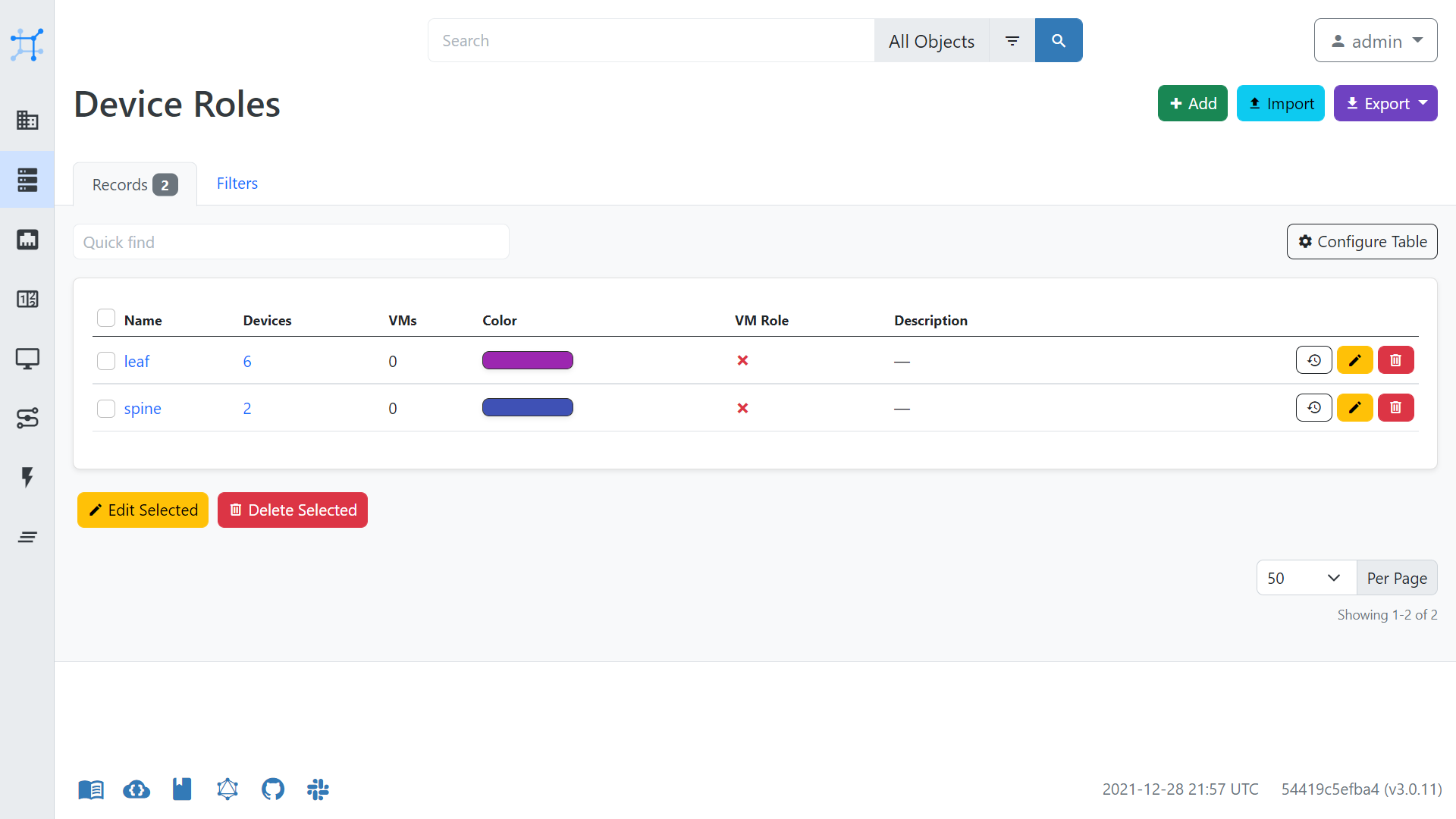1456x819 pixels.
Task: Click the pencil edit icon for spine
Action: click(1354, 408)
